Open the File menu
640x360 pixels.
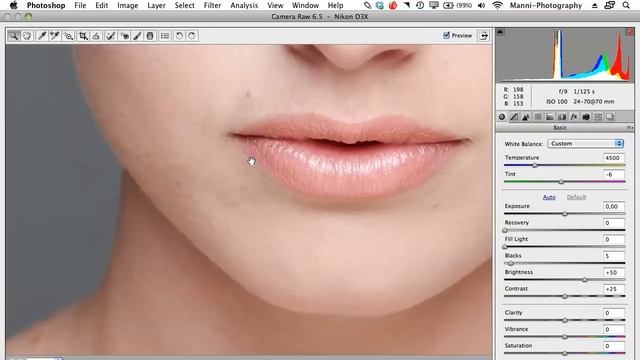coord(80,5)
